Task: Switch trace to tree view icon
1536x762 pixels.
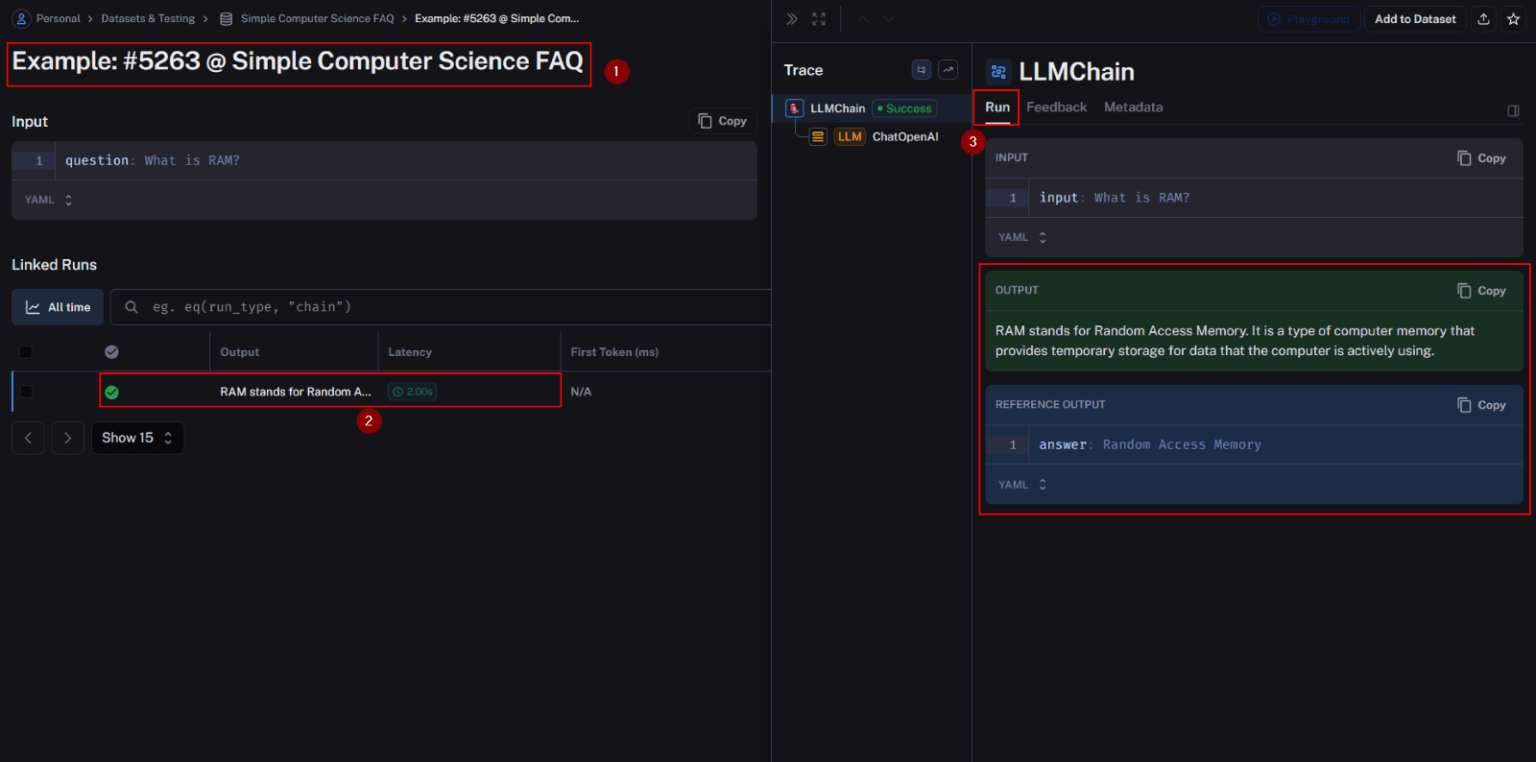Action: point(921,70)
